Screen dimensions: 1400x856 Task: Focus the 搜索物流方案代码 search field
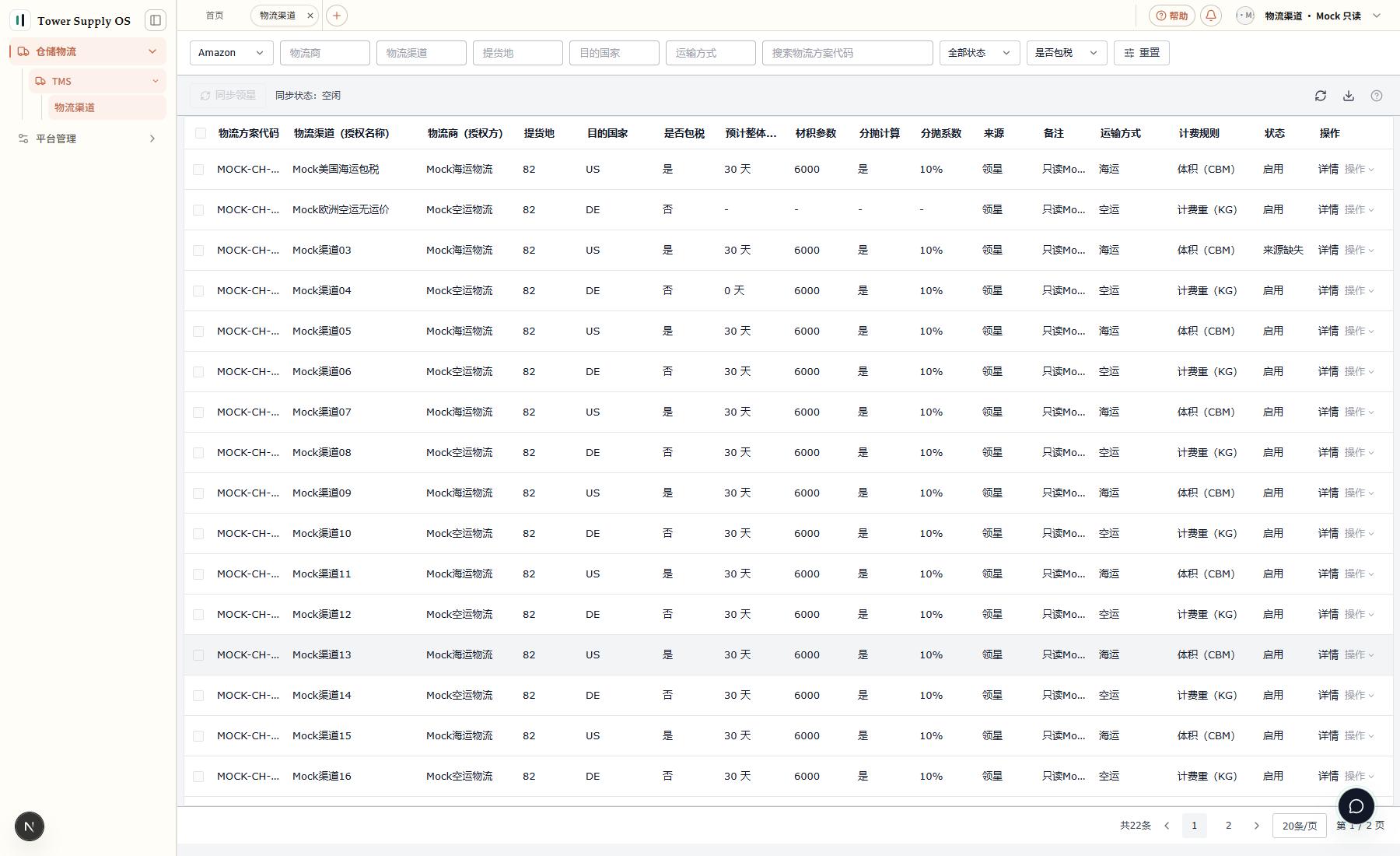point(847,53)
